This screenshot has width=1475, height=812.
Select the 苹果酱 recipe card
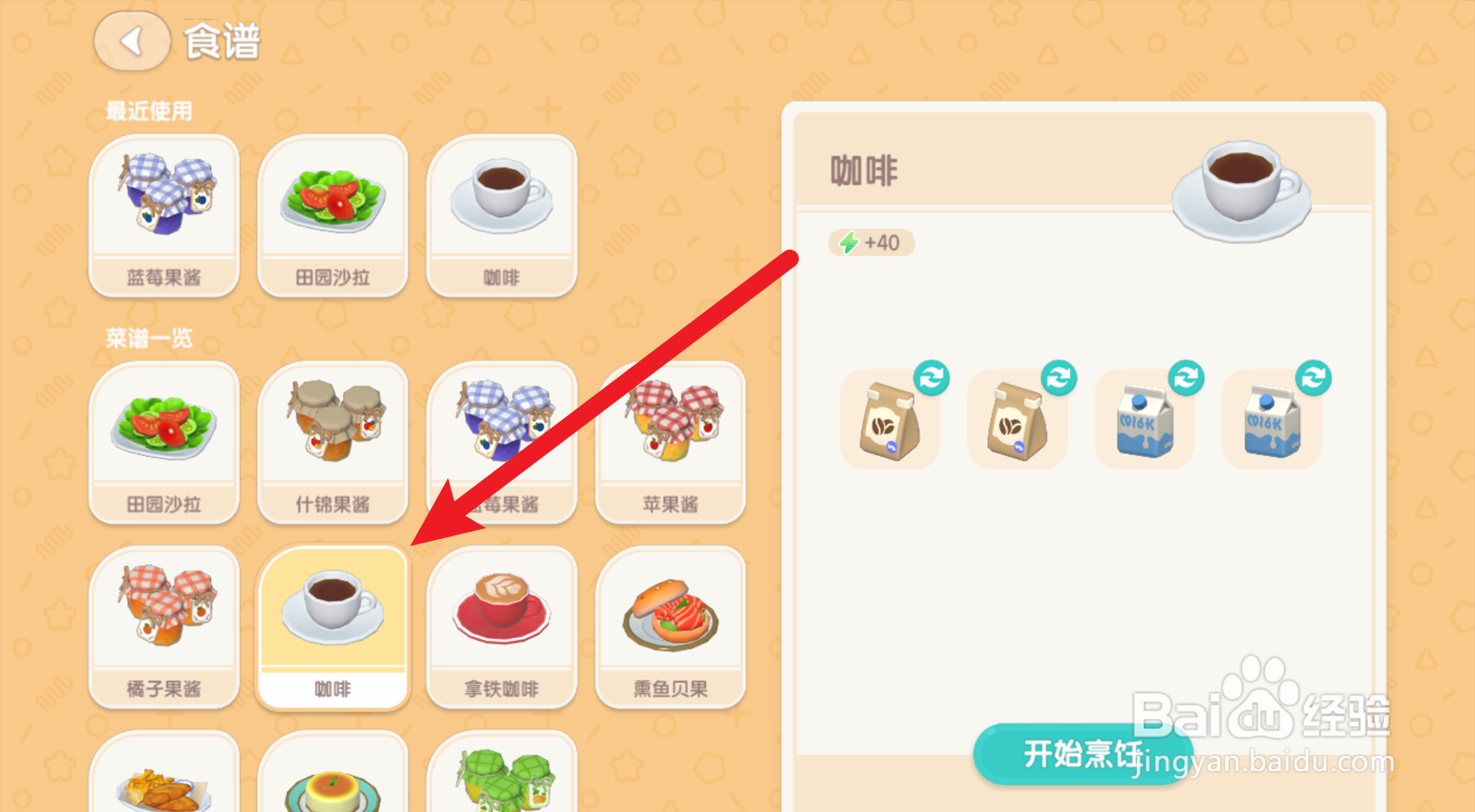pos(671,442)
